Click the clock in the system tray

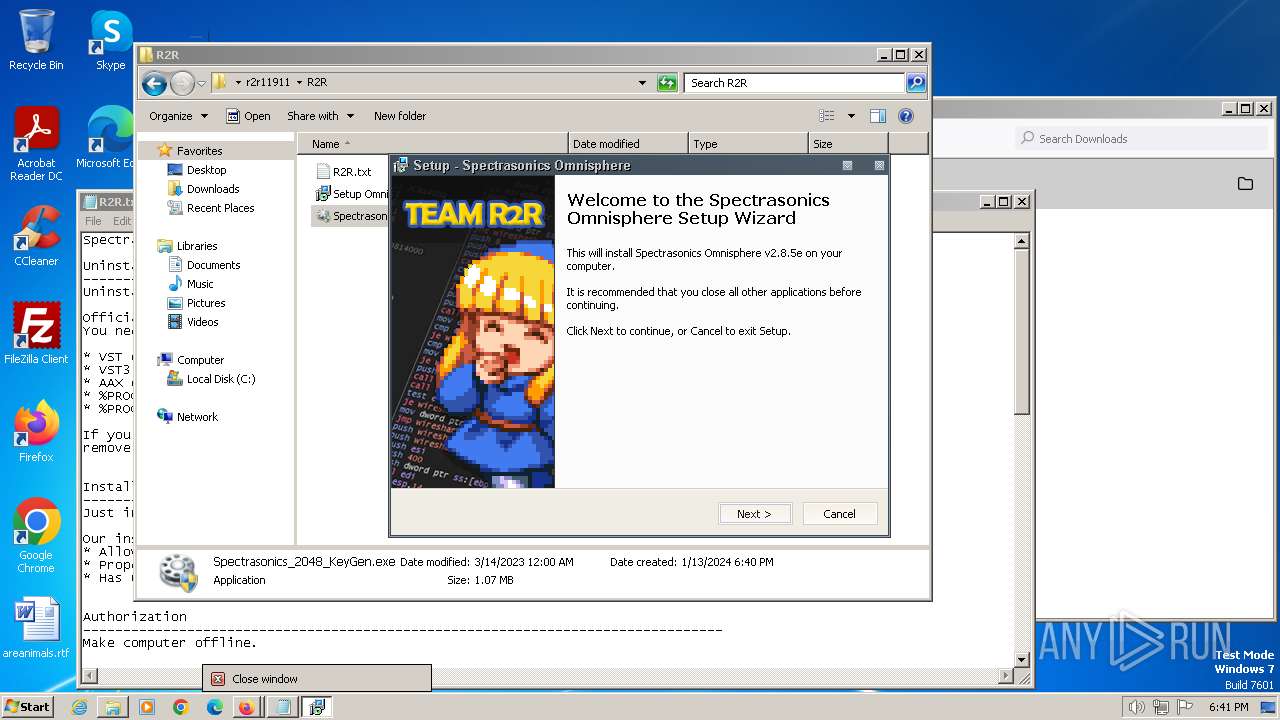1228,707
